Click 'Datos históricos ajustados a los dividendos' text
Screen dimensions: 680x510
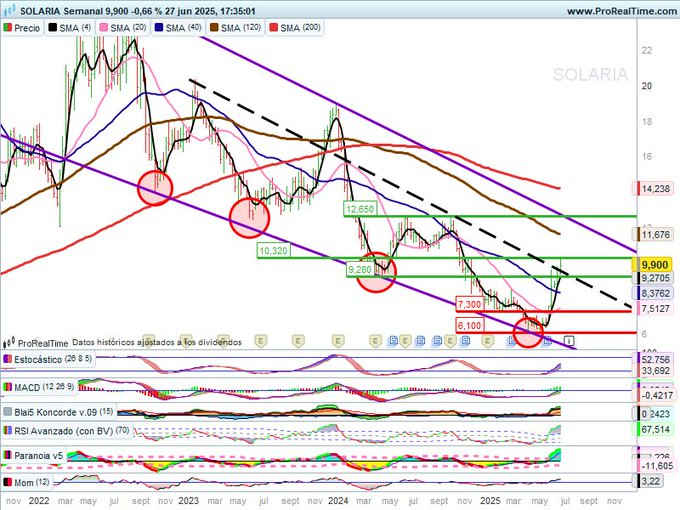157,342
